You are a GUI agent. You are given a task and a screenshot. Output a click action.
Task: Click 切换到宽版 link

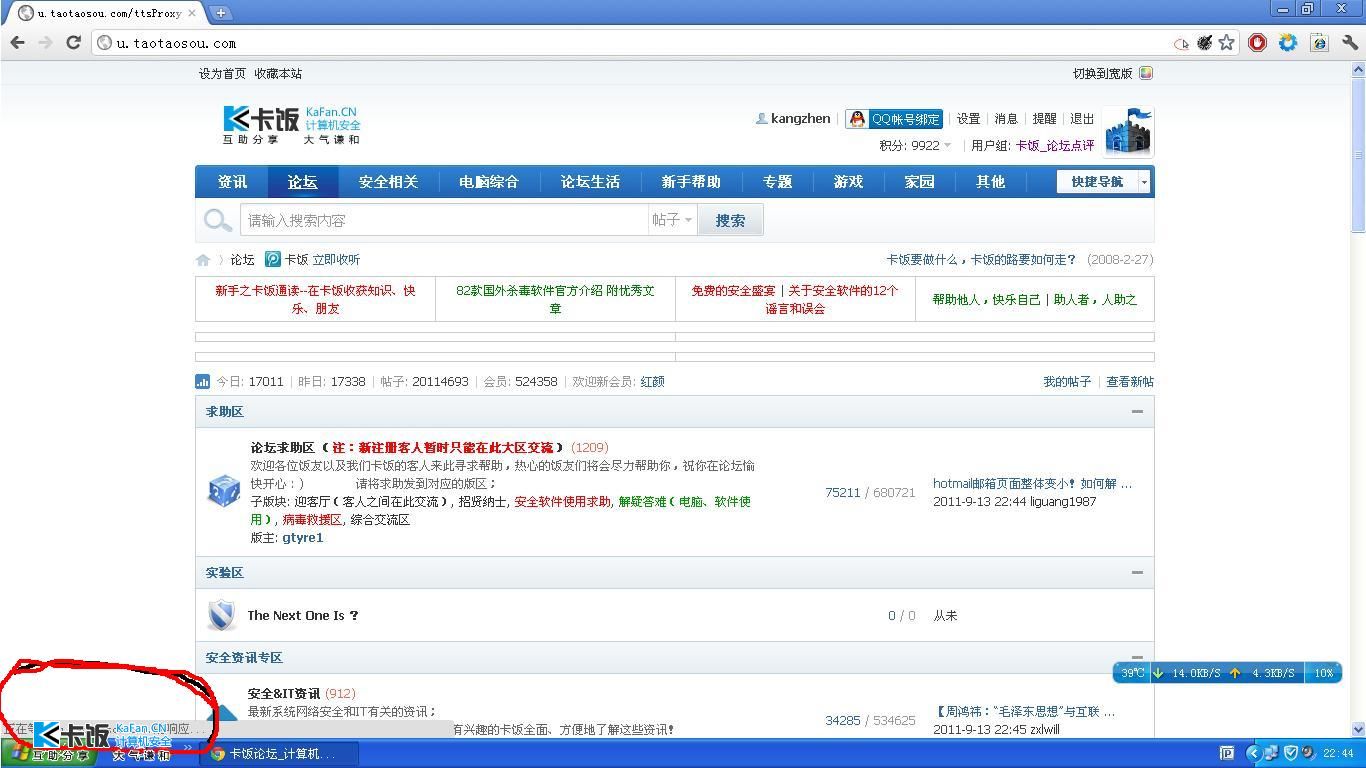click(x=1102, y=73)
